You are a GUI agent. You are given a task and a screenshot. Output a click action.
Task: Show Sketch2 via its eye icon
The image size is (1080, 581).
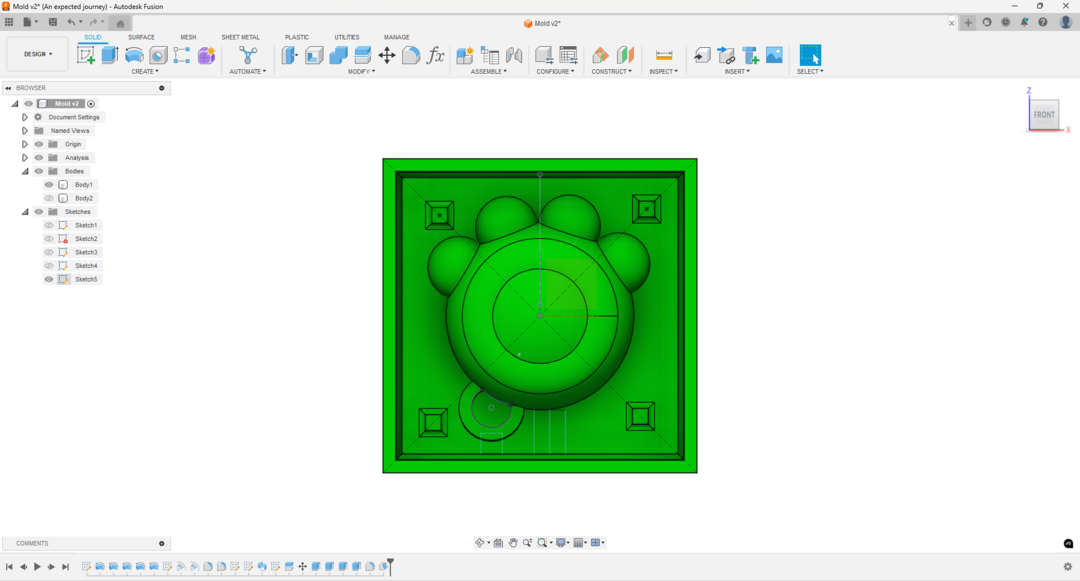(49, 239)
